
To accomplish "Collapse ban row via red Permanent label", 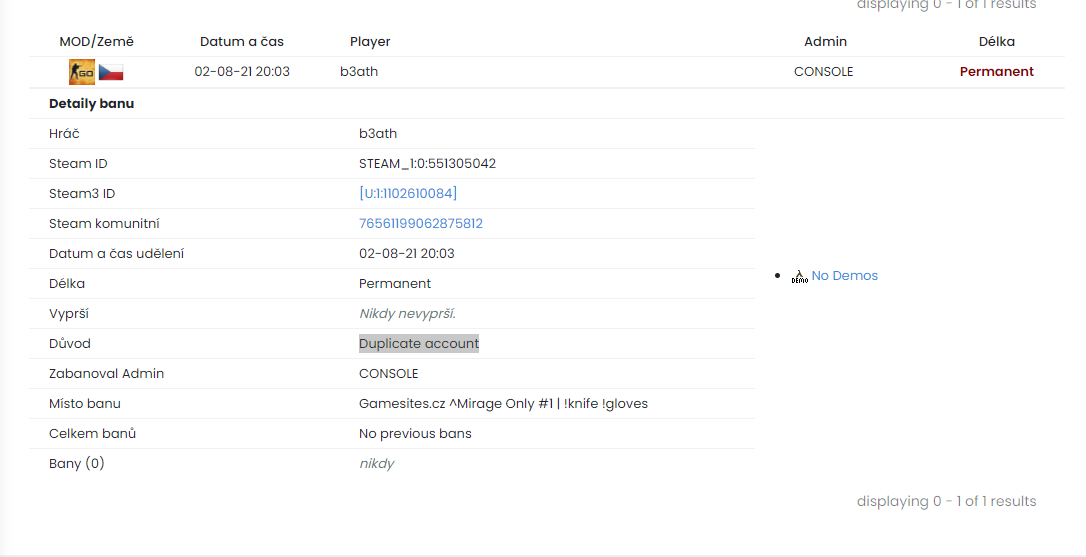I will [996, 71].
